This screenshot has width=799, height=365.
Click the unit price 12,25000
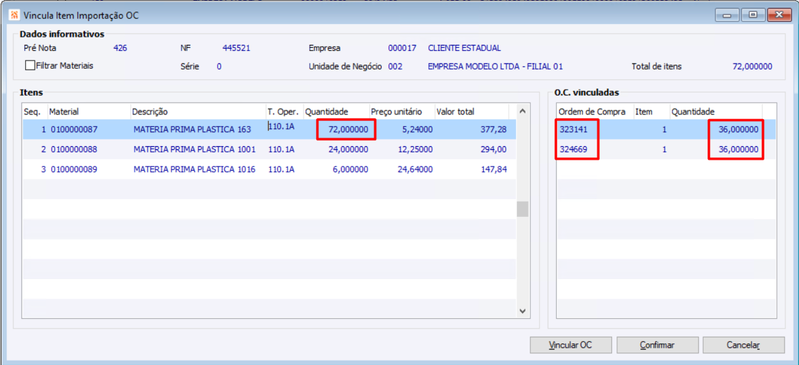click(414, 149)
